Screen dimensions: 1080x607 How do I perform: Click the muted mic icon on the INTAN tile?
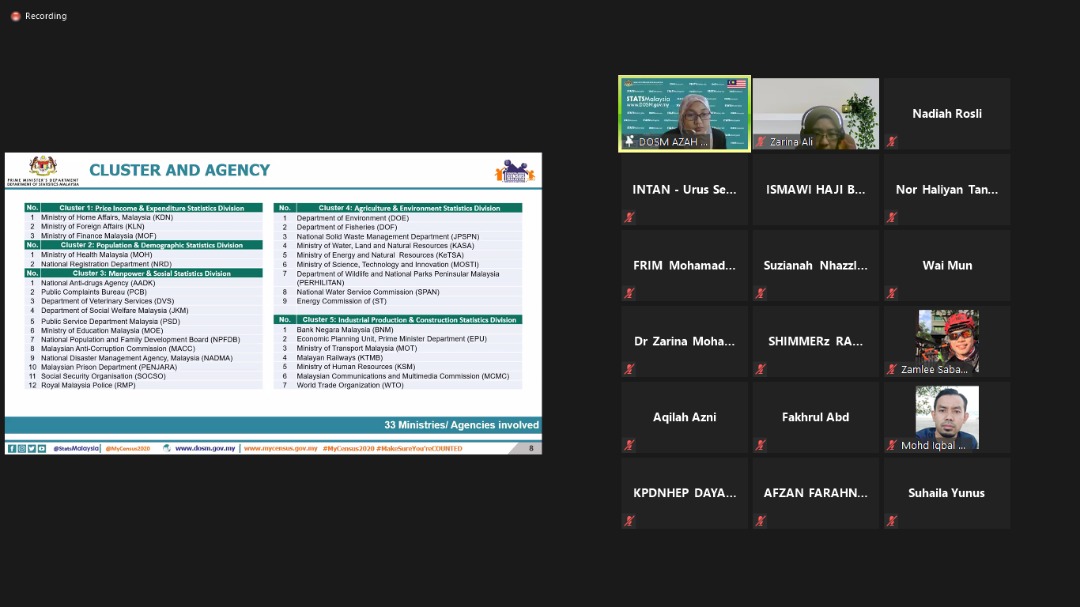[x=629, y=217]
